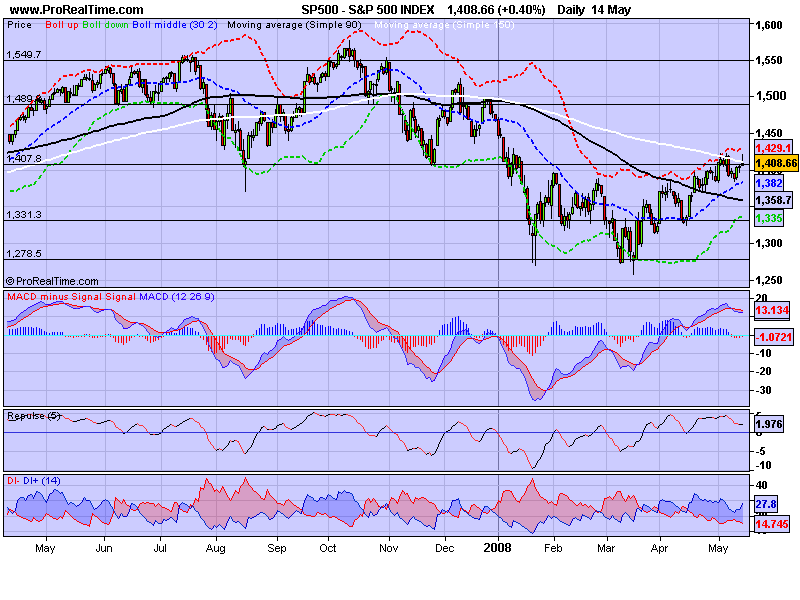Viewport: 800px width, 600px height.
Task: Click the Daily 14 May timeframe text
Action: 594,10
